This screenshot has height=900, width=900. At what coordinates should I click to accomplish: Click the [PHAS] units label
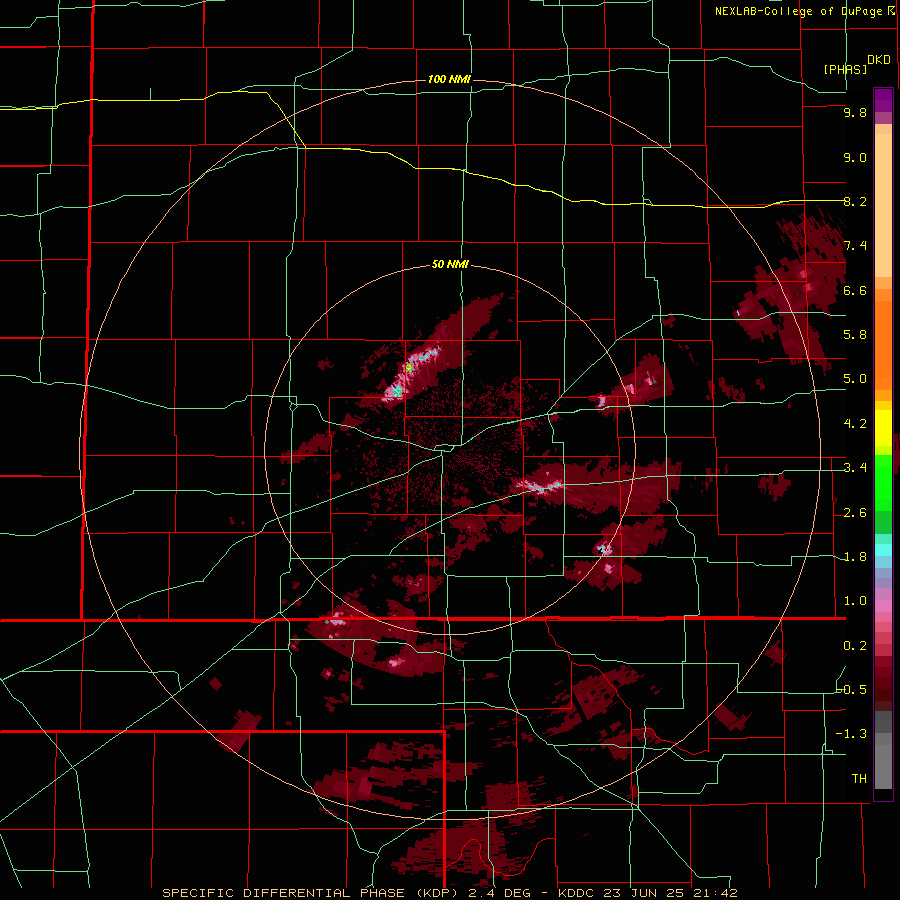click(845, 69)
